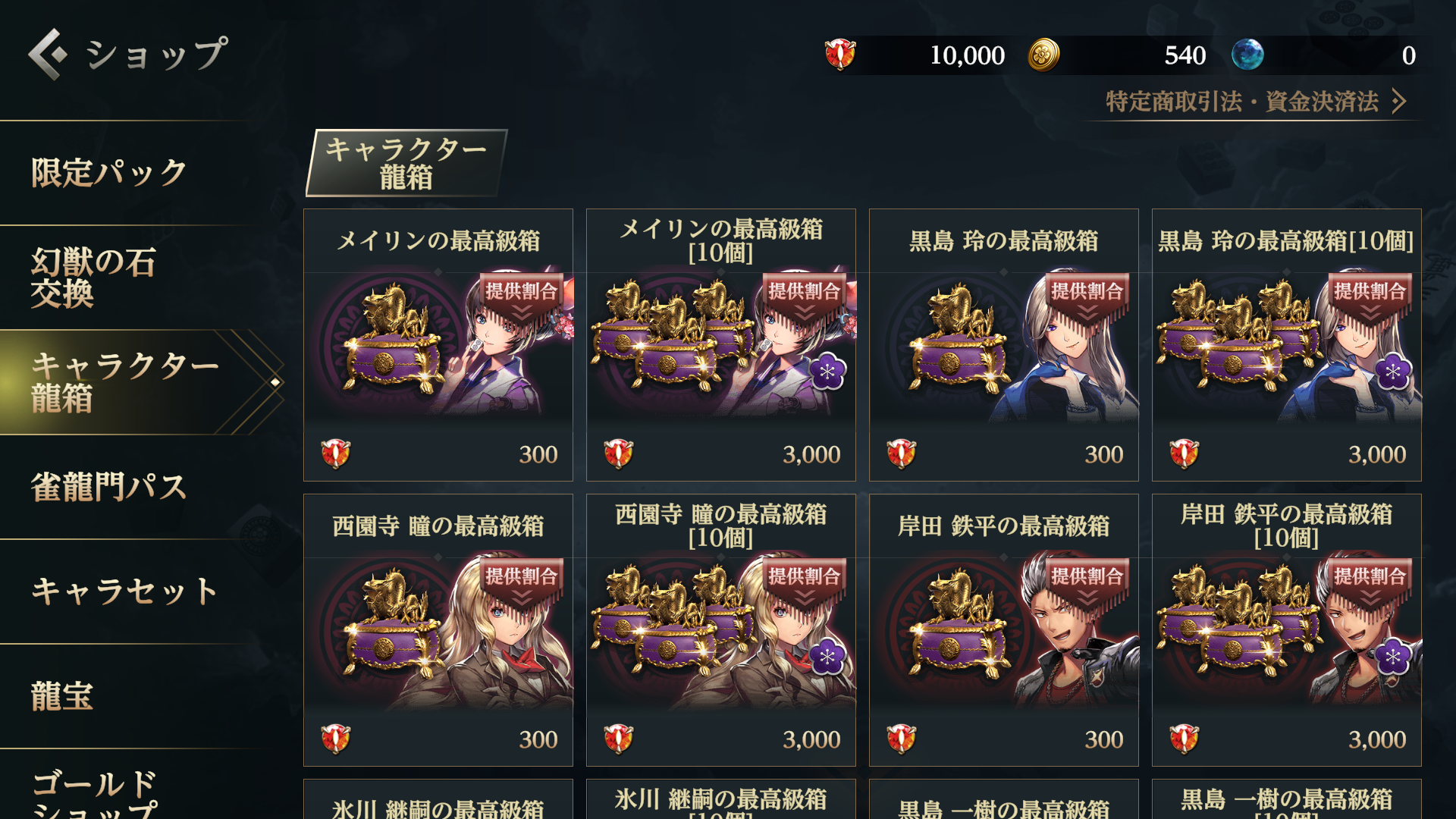Open 提供割合 badge on 岸田 鉄平の最高級箱
1456x819 pixels.
pyautogui.click(x=1087, y=584)
